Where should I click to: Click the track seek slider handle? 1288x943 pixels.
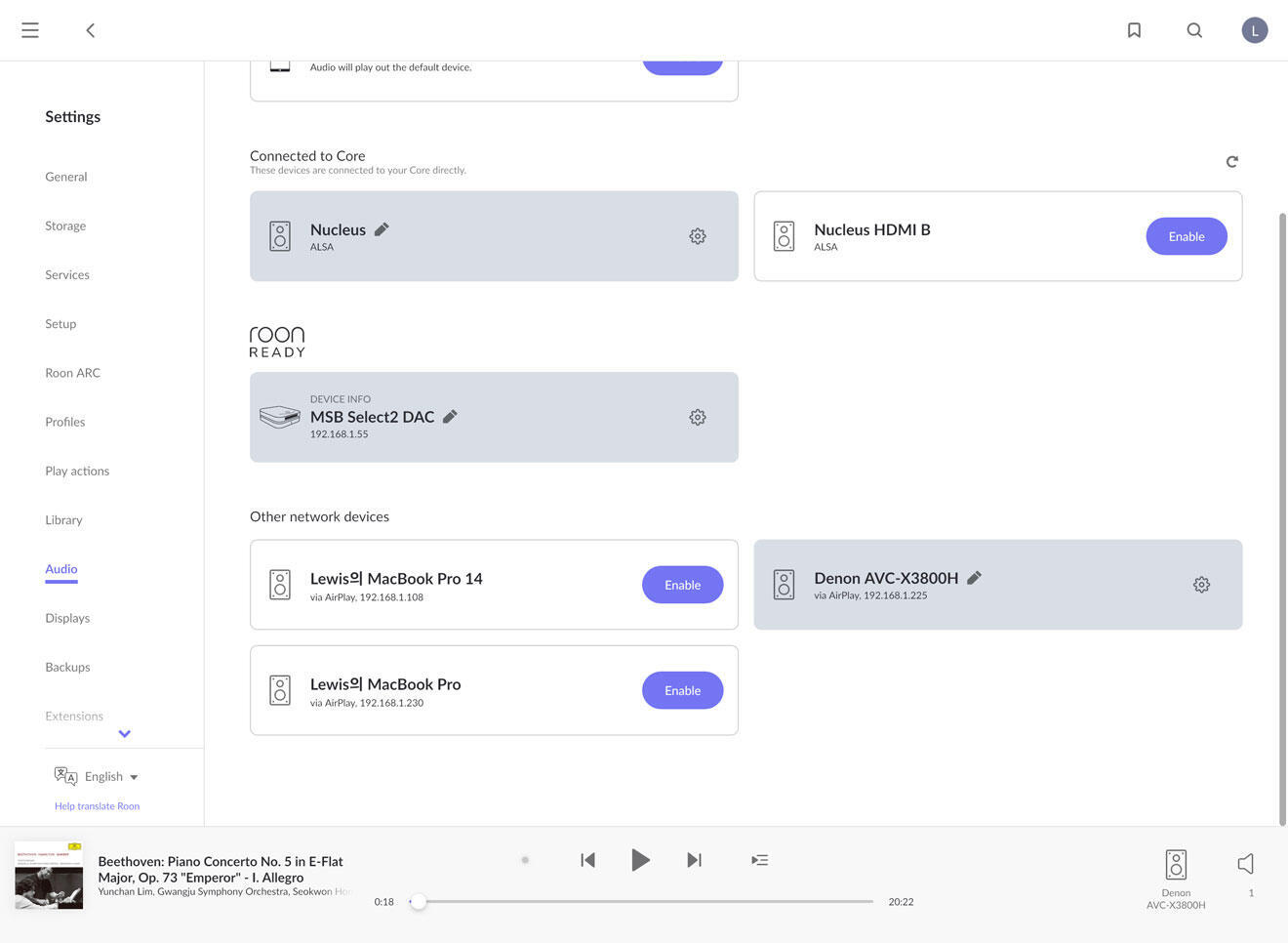419,902
